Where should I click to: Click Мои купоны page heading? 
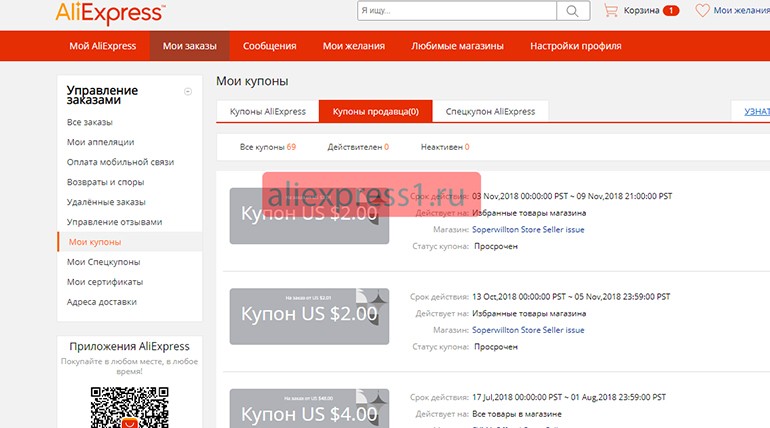(252, 81)
